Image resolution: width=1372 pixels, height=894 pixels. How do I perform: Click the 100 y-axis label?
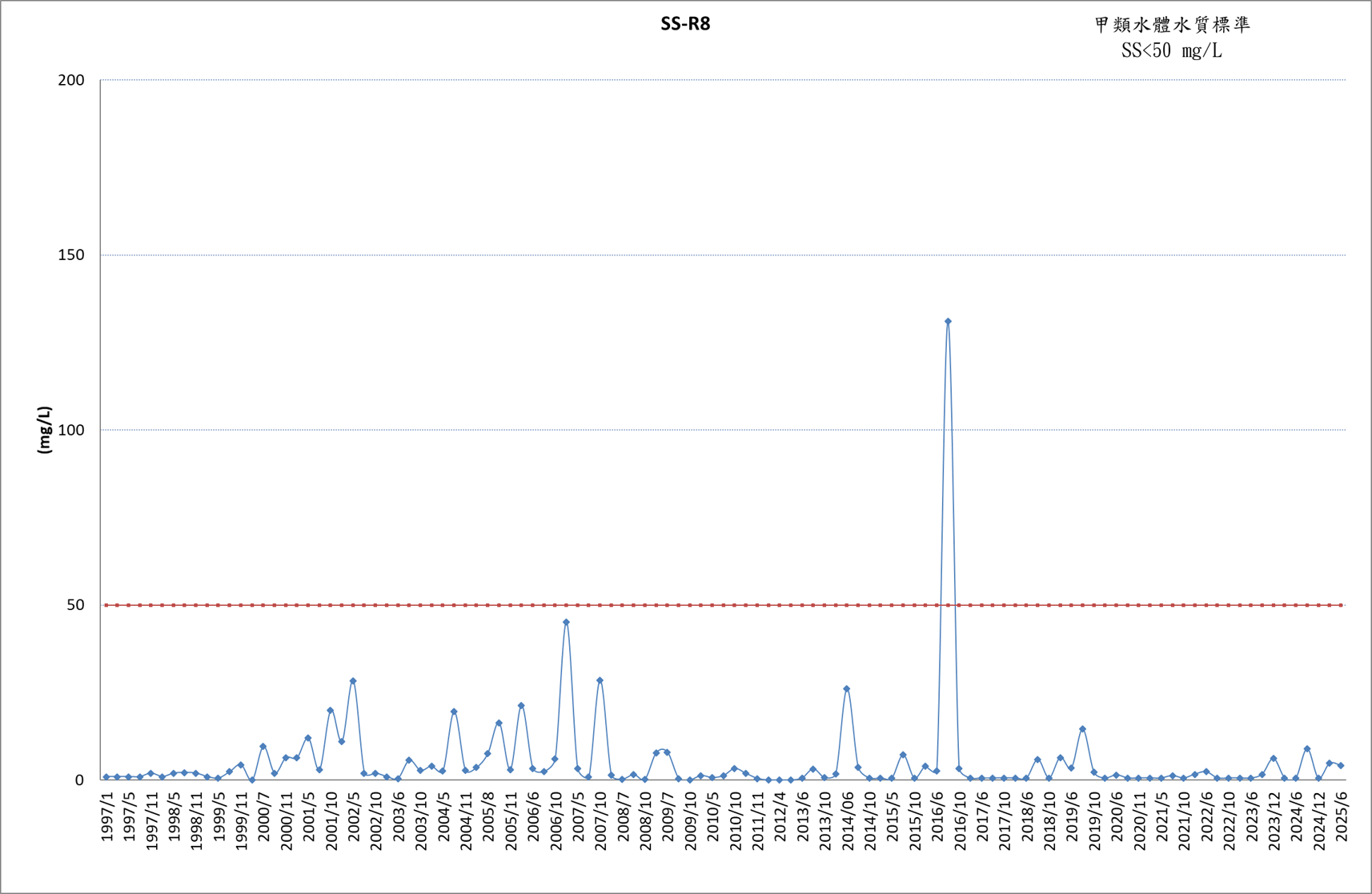[71, 430]
